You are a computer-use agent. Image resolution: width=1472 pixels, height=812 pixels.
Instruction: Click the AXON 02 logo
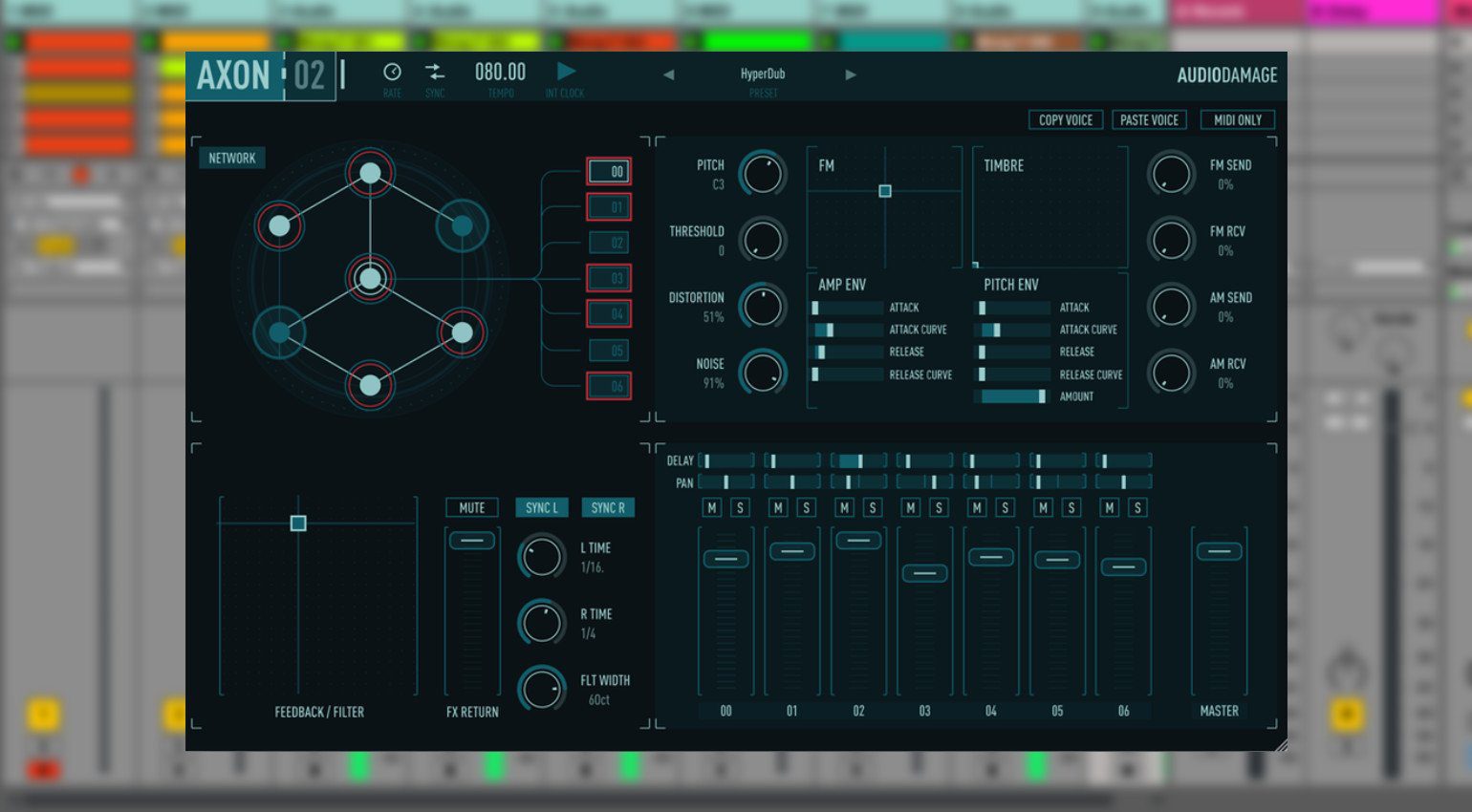click(261, 75)
